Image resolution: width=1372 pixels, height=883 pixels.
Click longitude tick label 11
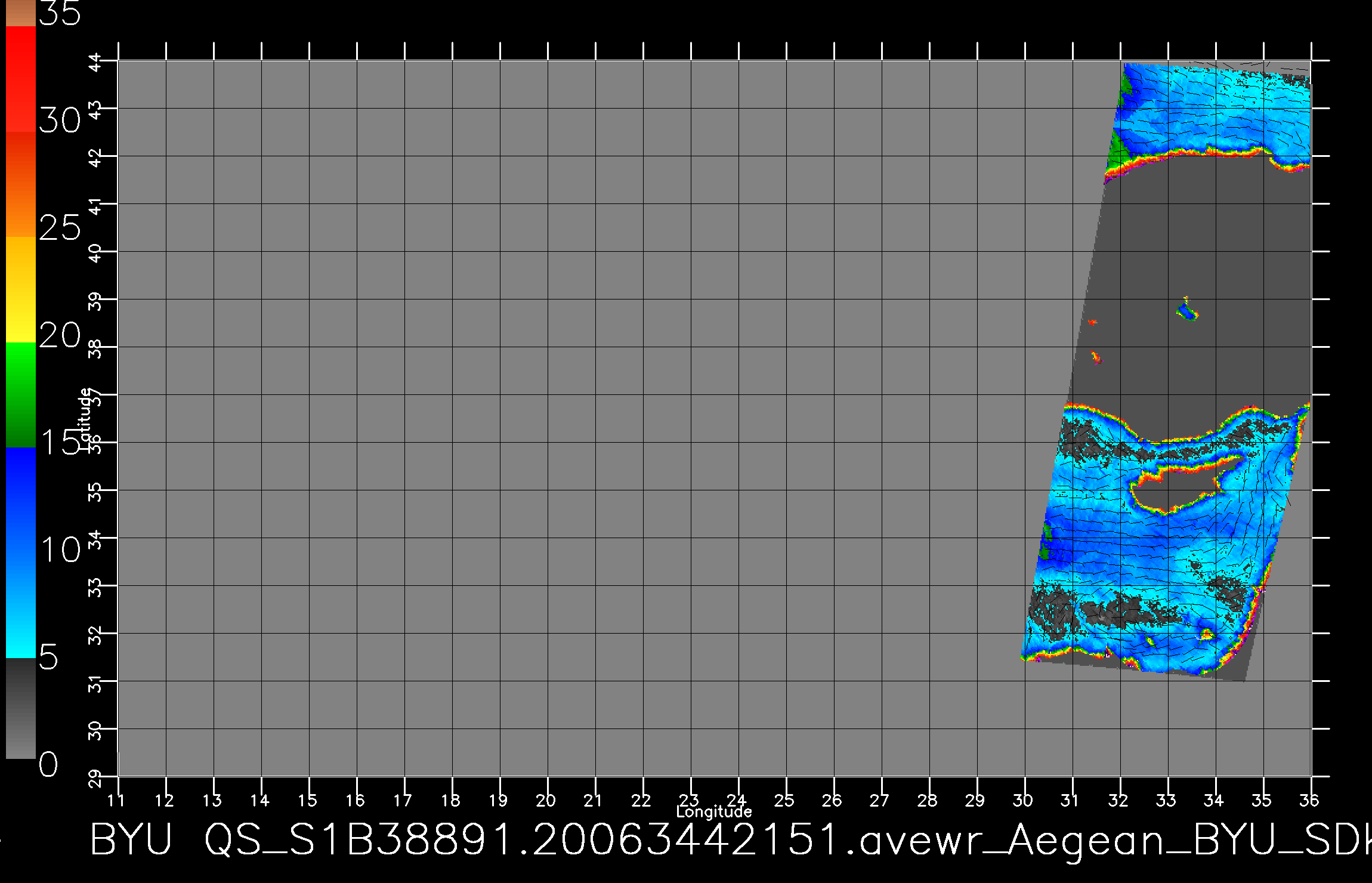(116, 800)
